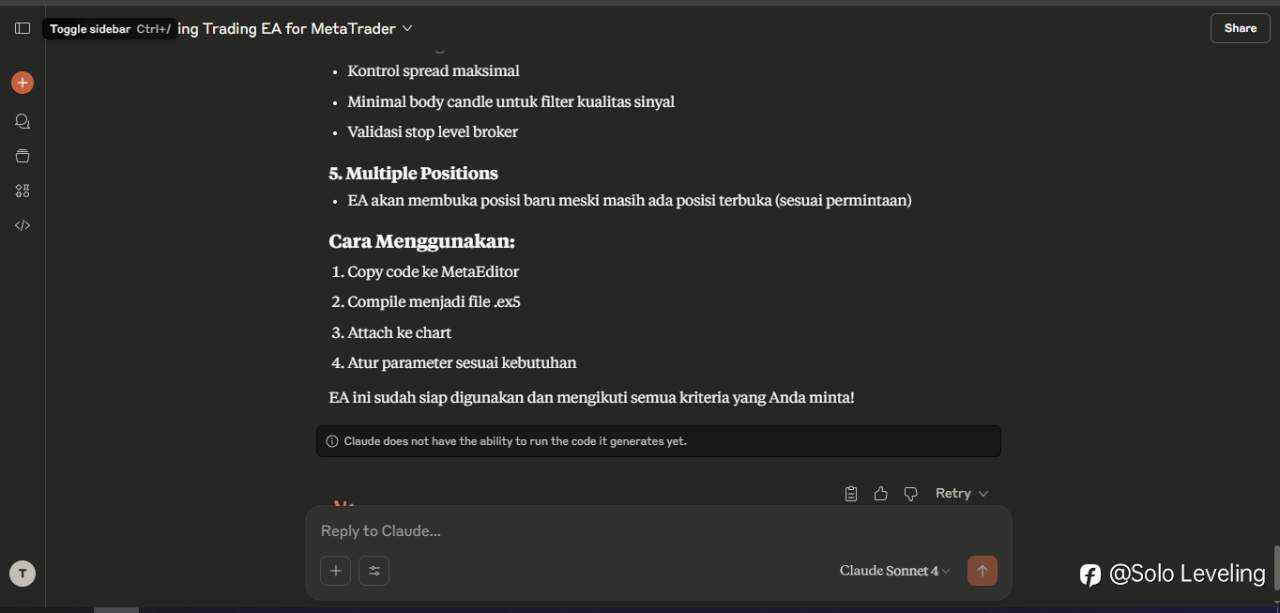
Task: Click the page scrollbar thumb on right
Action: coord(1276,569)
